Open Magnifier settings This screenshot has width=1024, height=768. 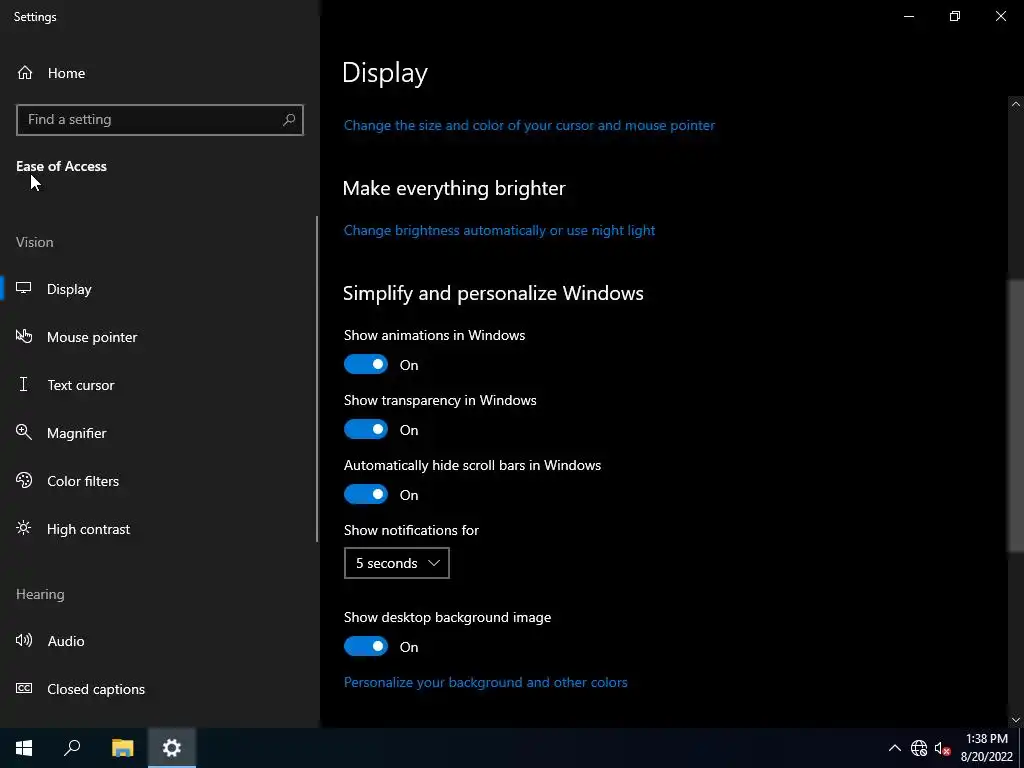point(159,433)
